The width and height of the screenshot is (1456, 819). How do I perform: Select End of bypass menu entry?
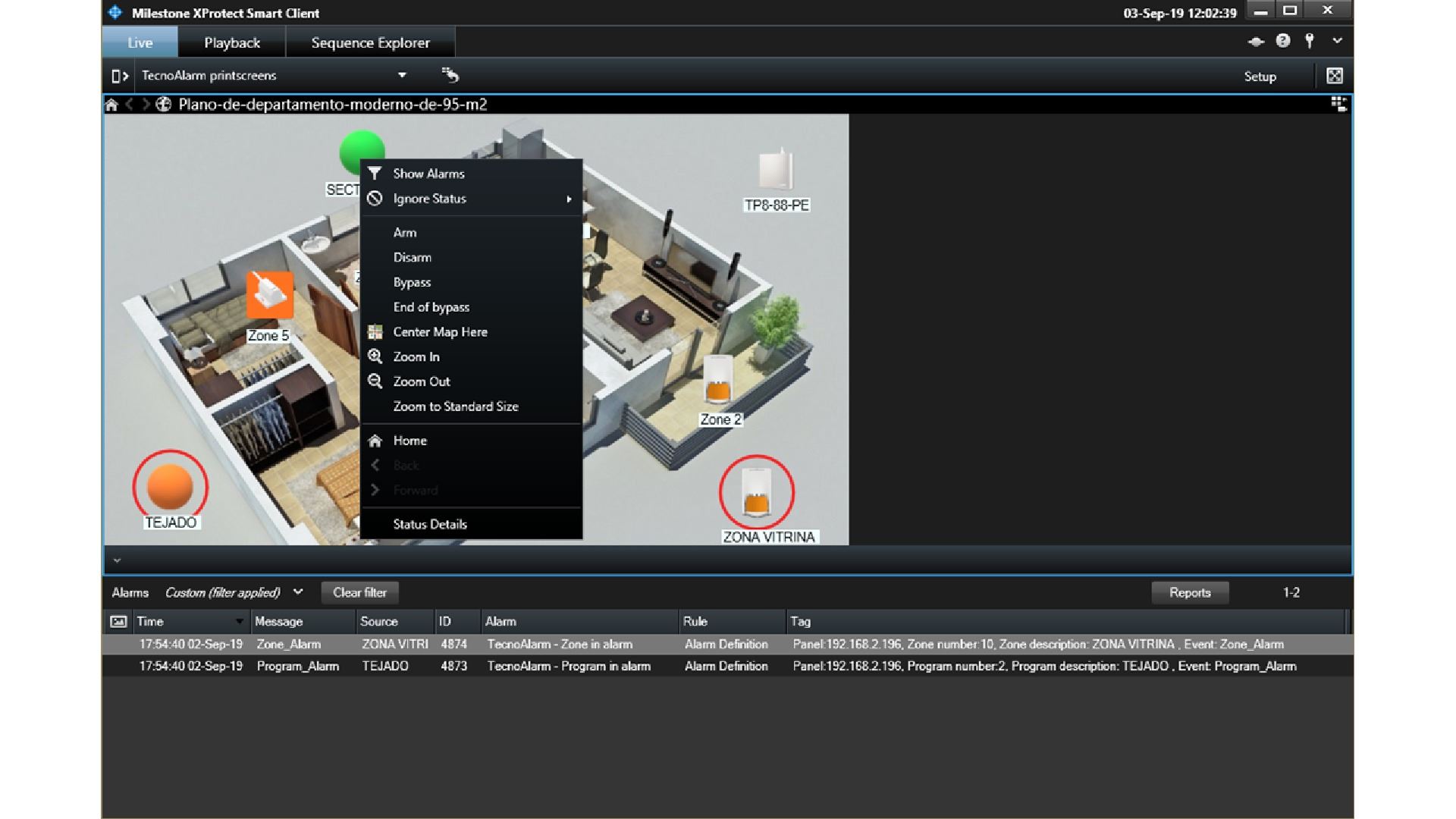[x=471, y=307]
